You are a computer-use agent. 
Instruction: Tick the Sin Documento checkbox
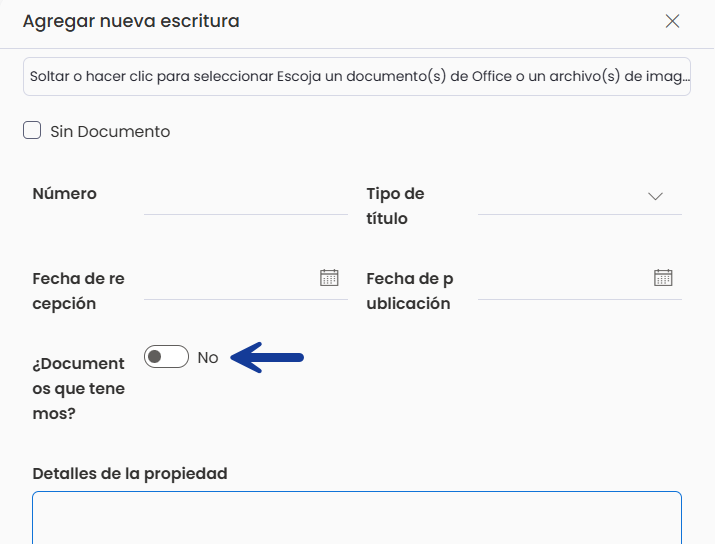click(32, 130)
